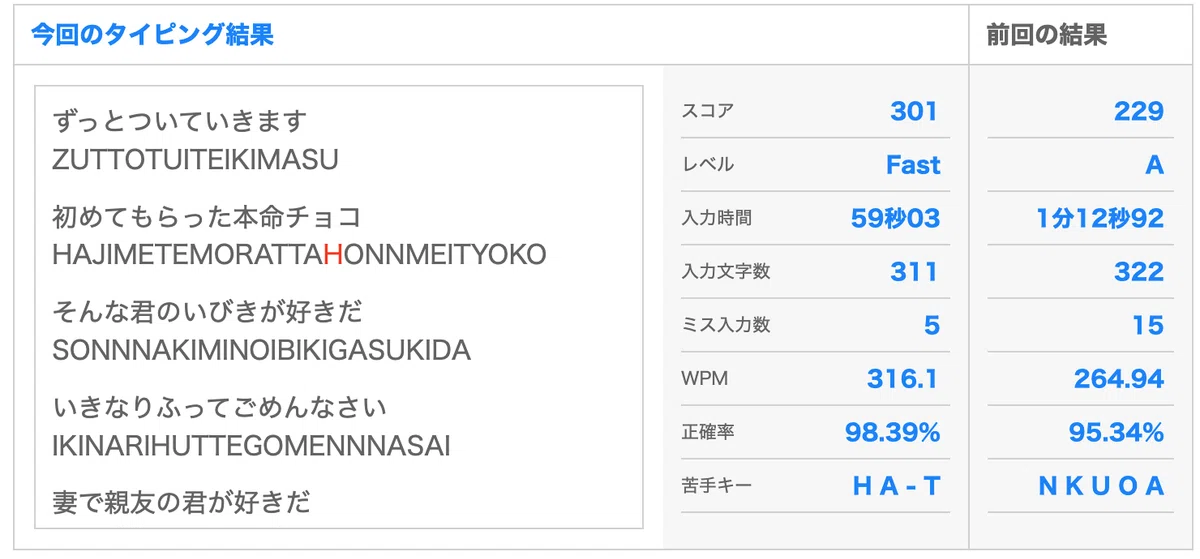
Task: Click the IKINARIHUTTEGOMENNNASAI romaji line
Action: pyautogui.click(x=251, y=445)
